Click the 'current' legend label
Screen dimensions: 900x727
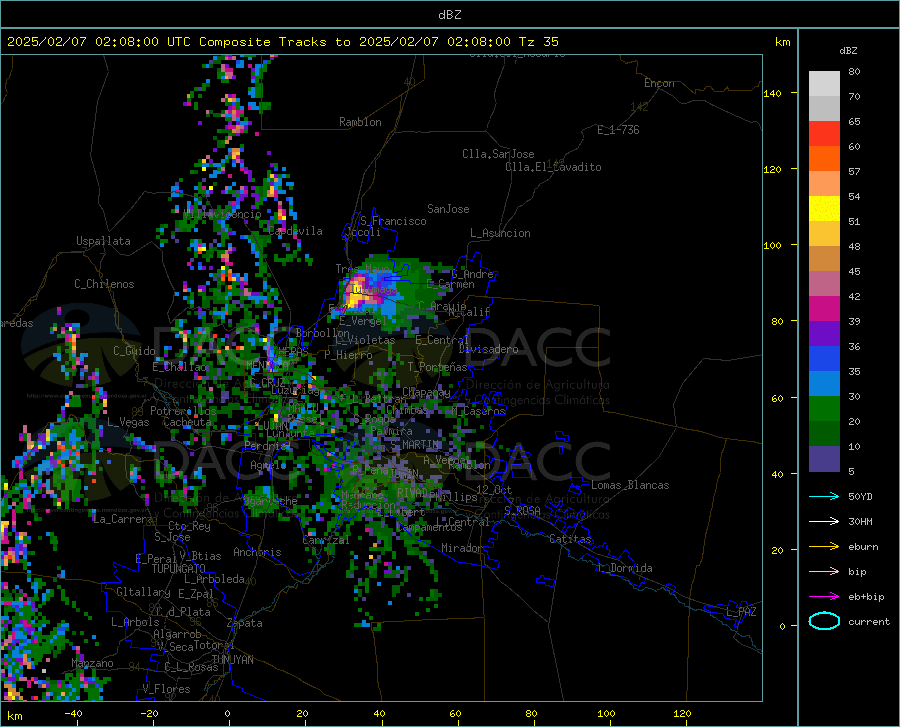point(869,622)
